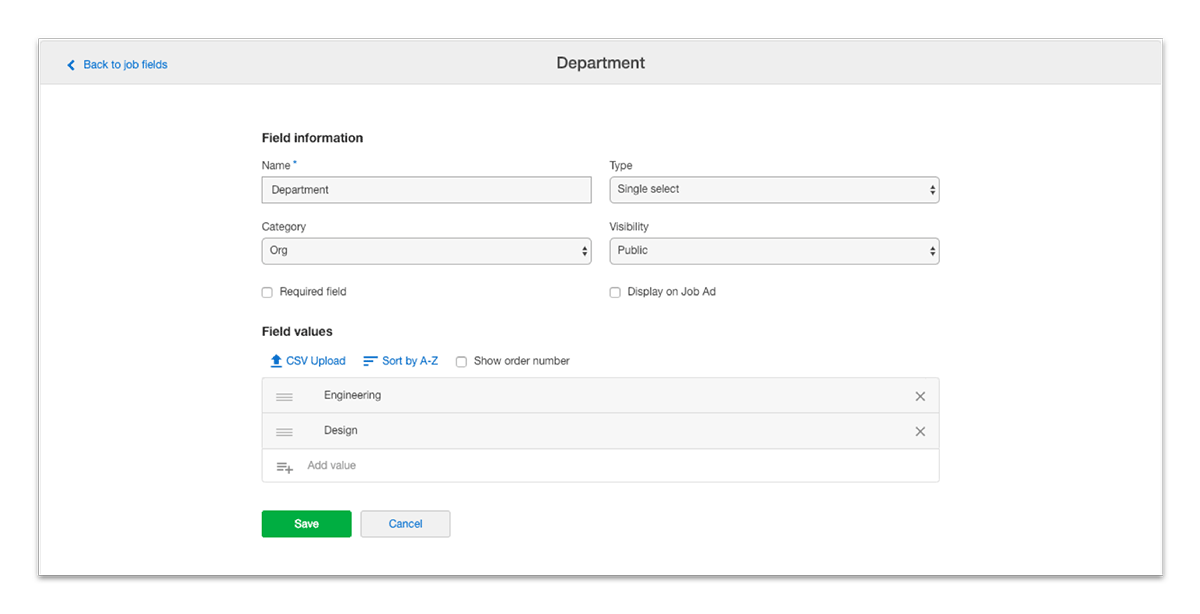
Task: Open the Type dropdown
Action: [x=774, y=190]
